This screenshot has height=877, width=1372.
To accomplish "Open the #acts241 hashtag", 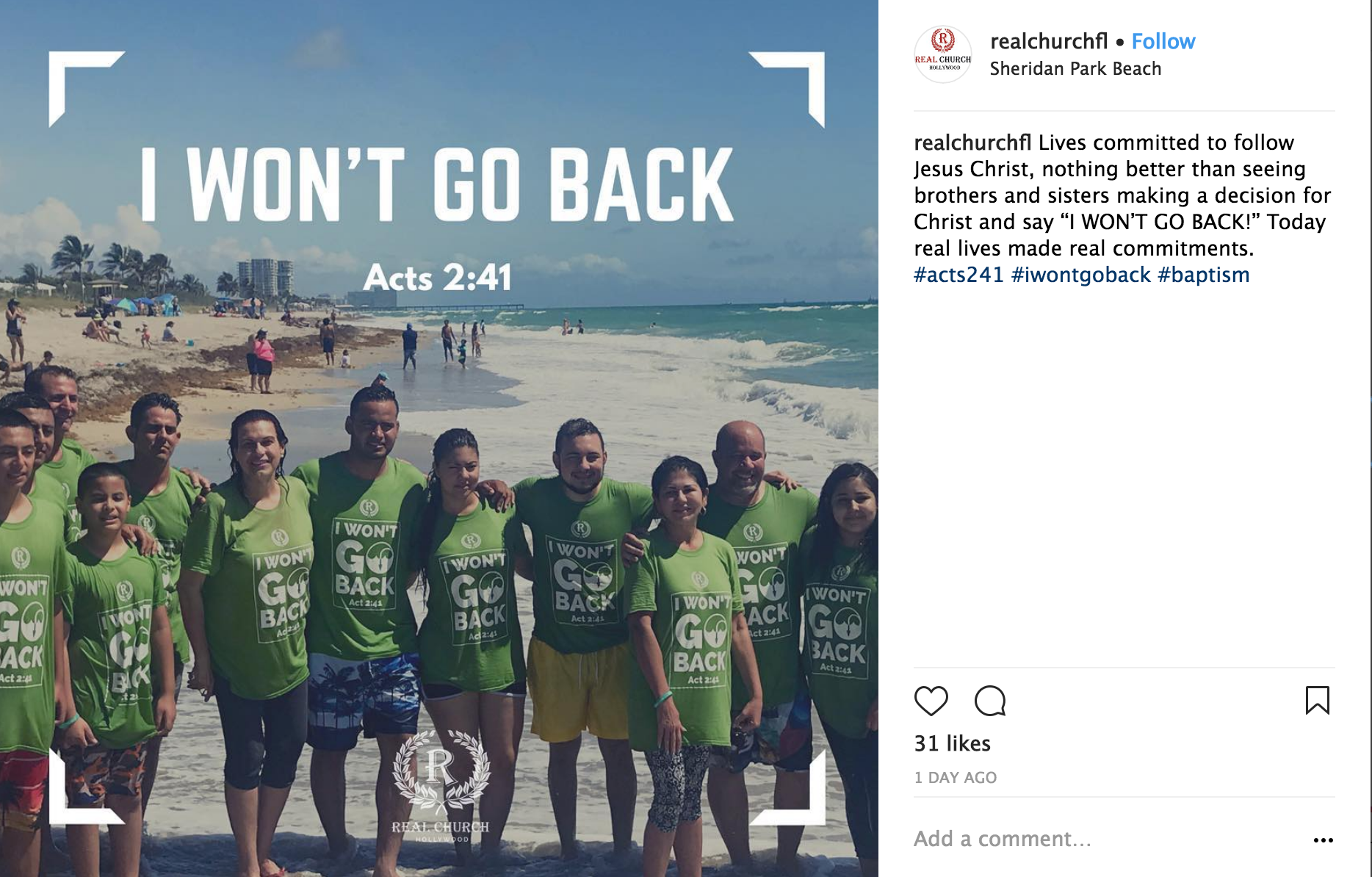I will click(x=958, y=275).
